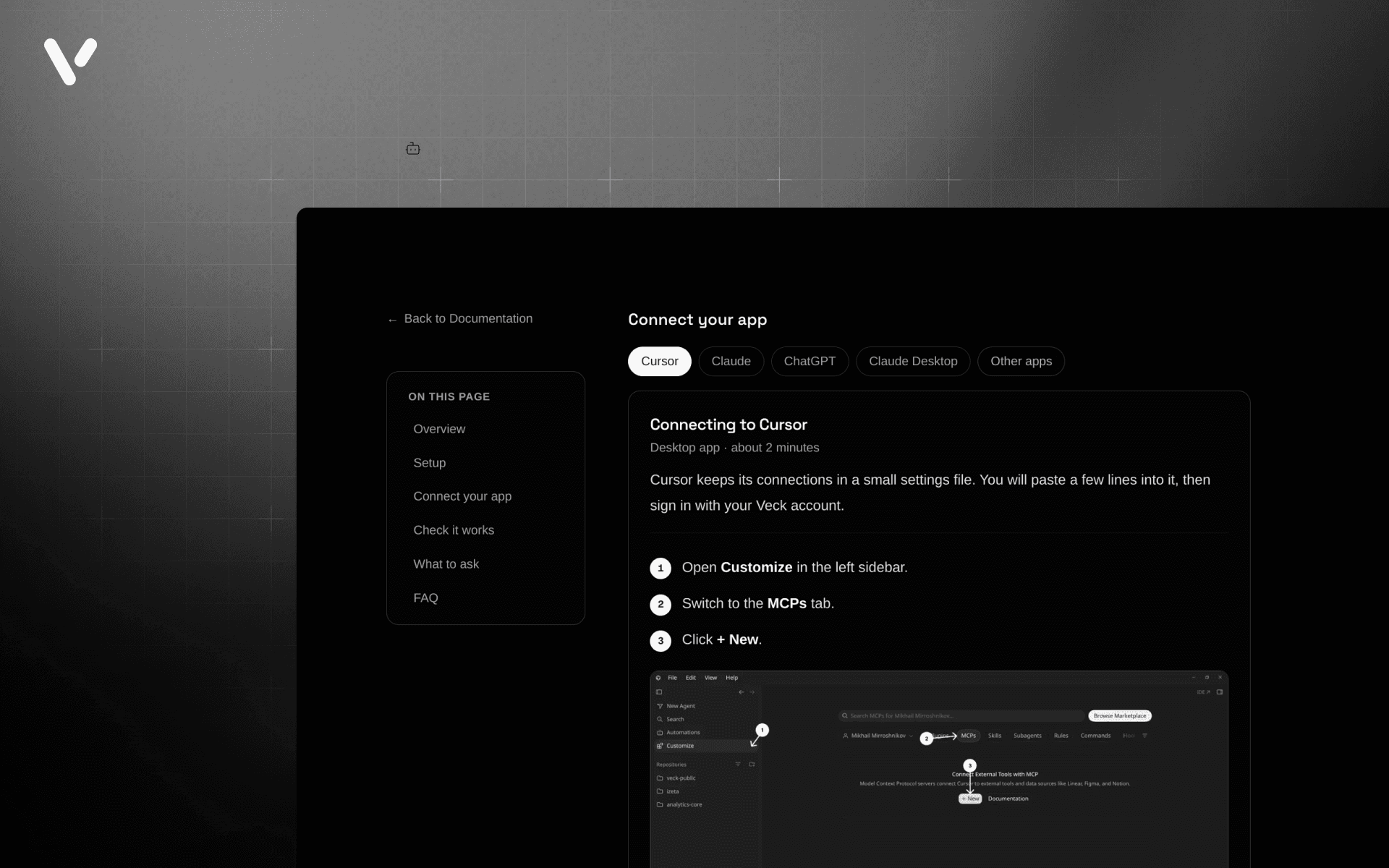Select the MCPs tab in Cursor screenshot
The width and height of the screenshot is (1389, 868).
pyautogui.click(x=968, y=736)
